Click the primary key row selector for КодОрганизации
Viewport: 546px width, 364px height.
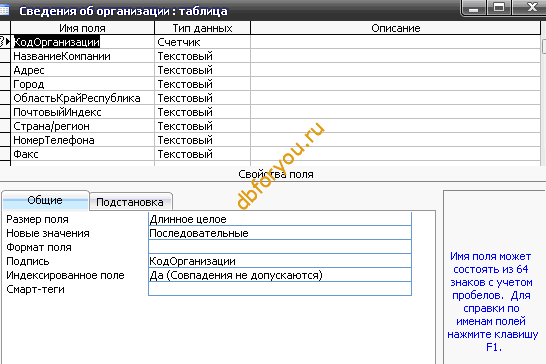5,42
